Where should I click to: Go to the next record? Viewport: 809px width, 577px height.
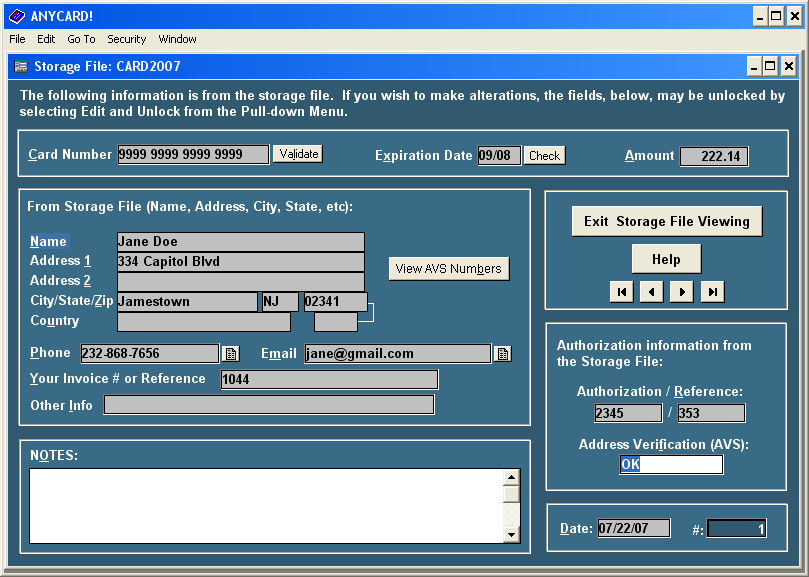tap(682, 292)
